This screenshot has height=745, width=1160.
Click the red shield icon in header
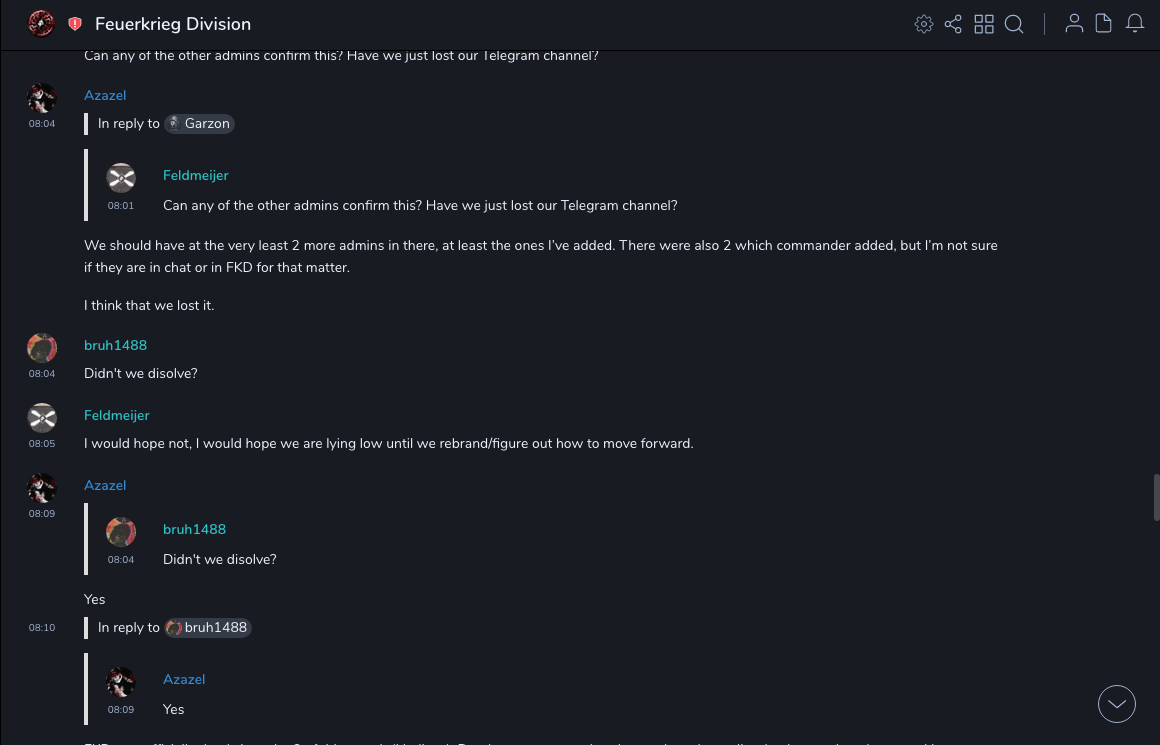75,24
